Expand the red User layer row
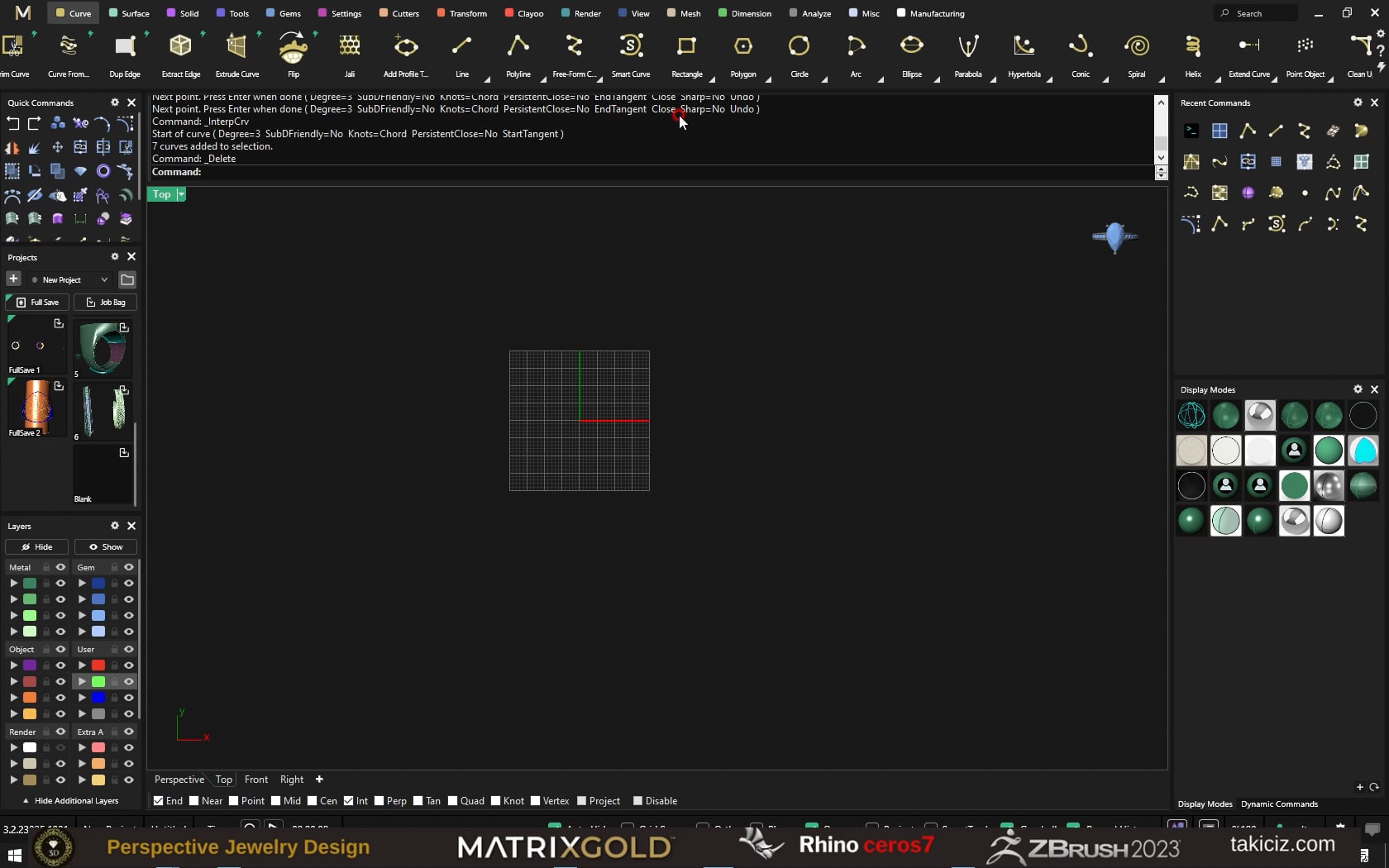 click(82, 665)
